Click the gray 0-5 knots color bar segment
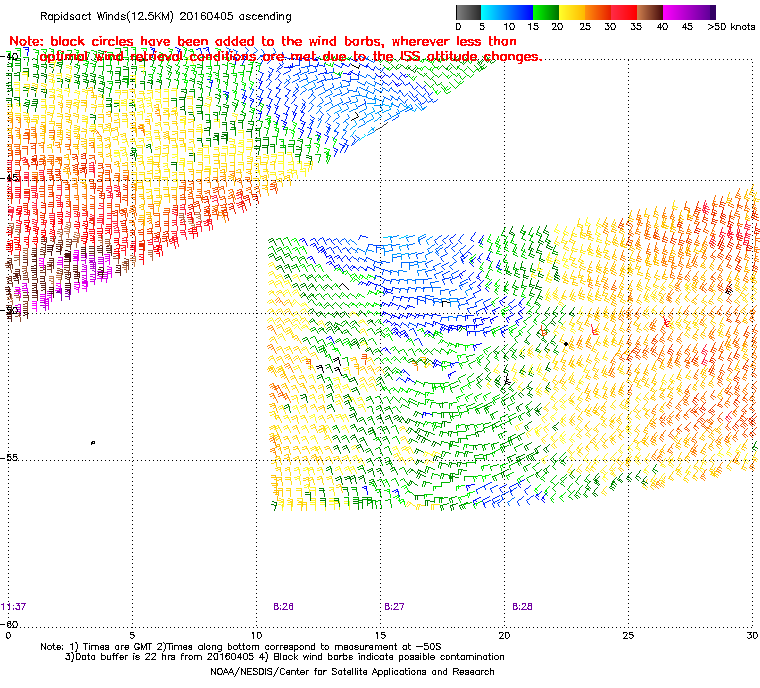This screenshot has width=760, height=688. pyautogui.click(x=468, y=12)
